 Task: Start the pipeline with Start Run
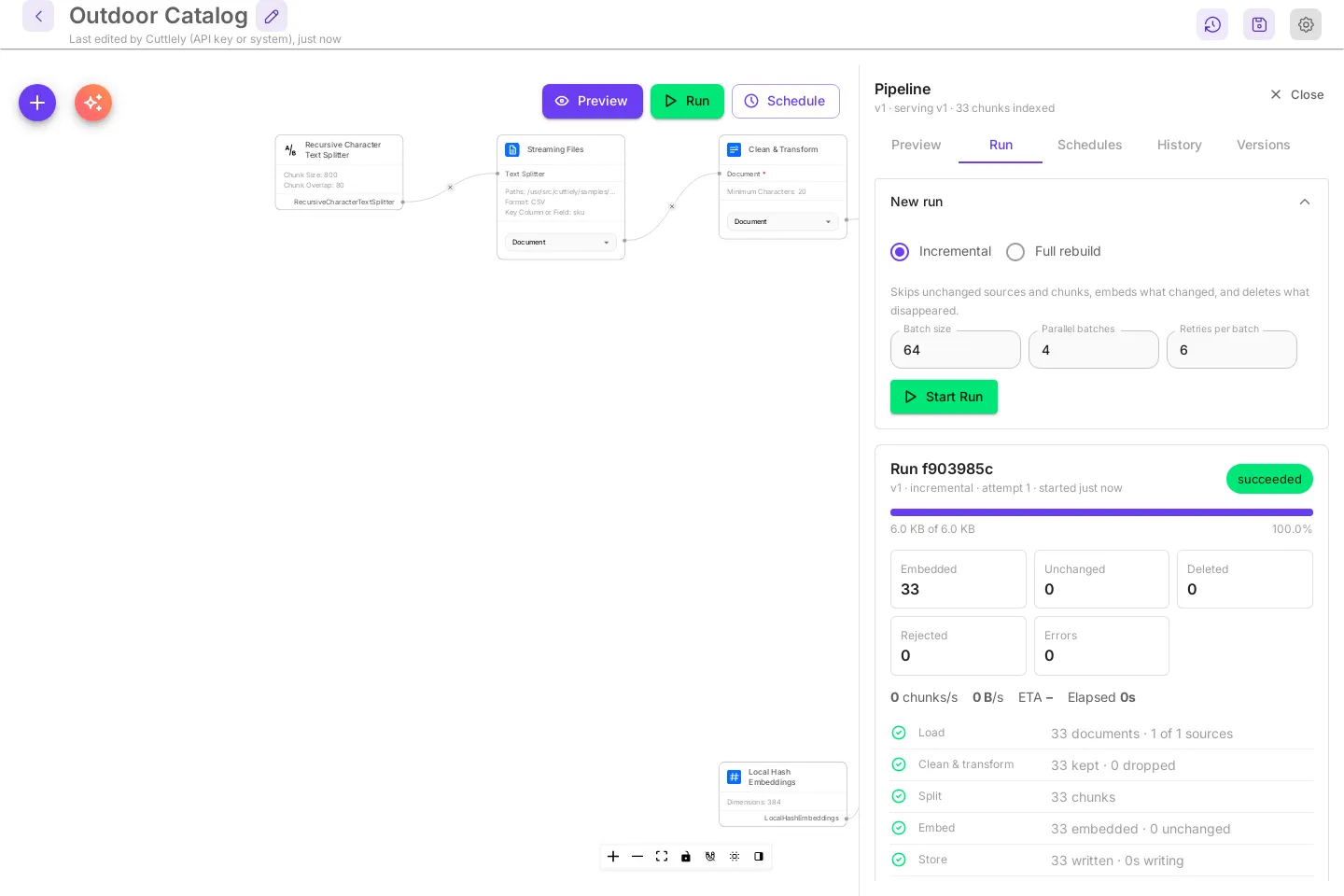click(x=944, y=397)
